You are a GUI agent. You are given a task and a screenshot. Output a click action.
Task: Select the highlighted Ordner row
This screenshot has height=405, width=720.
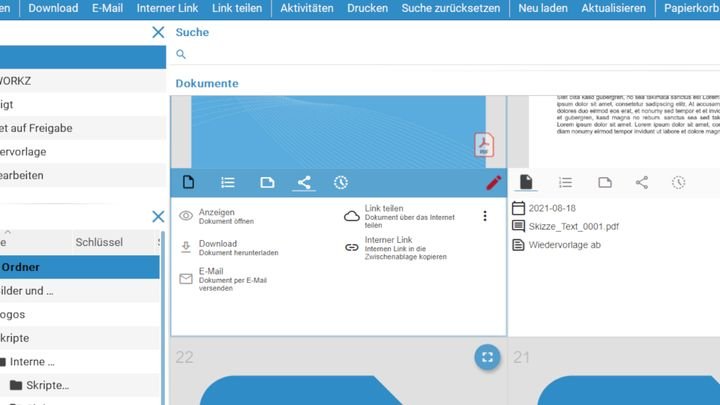pos(79,267)
